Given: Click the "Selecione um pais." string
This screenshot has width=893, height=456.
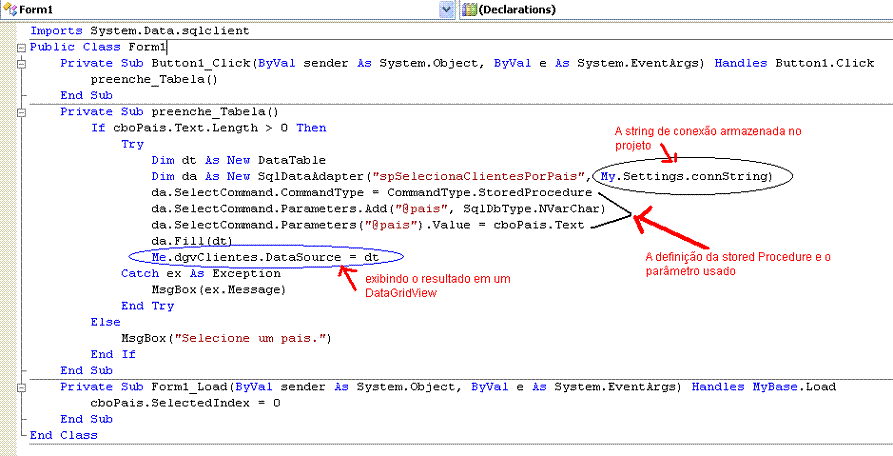Looking at the screenshot, I should pos(250,339).
